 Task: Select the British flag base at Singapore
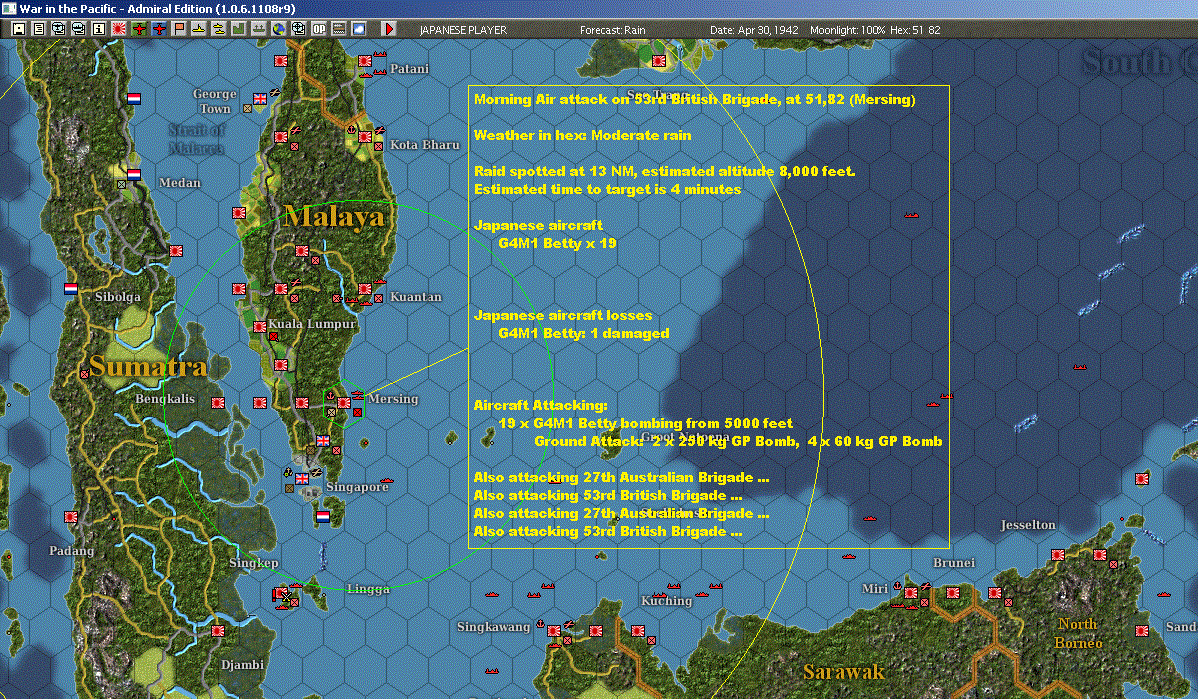(303, 479)
